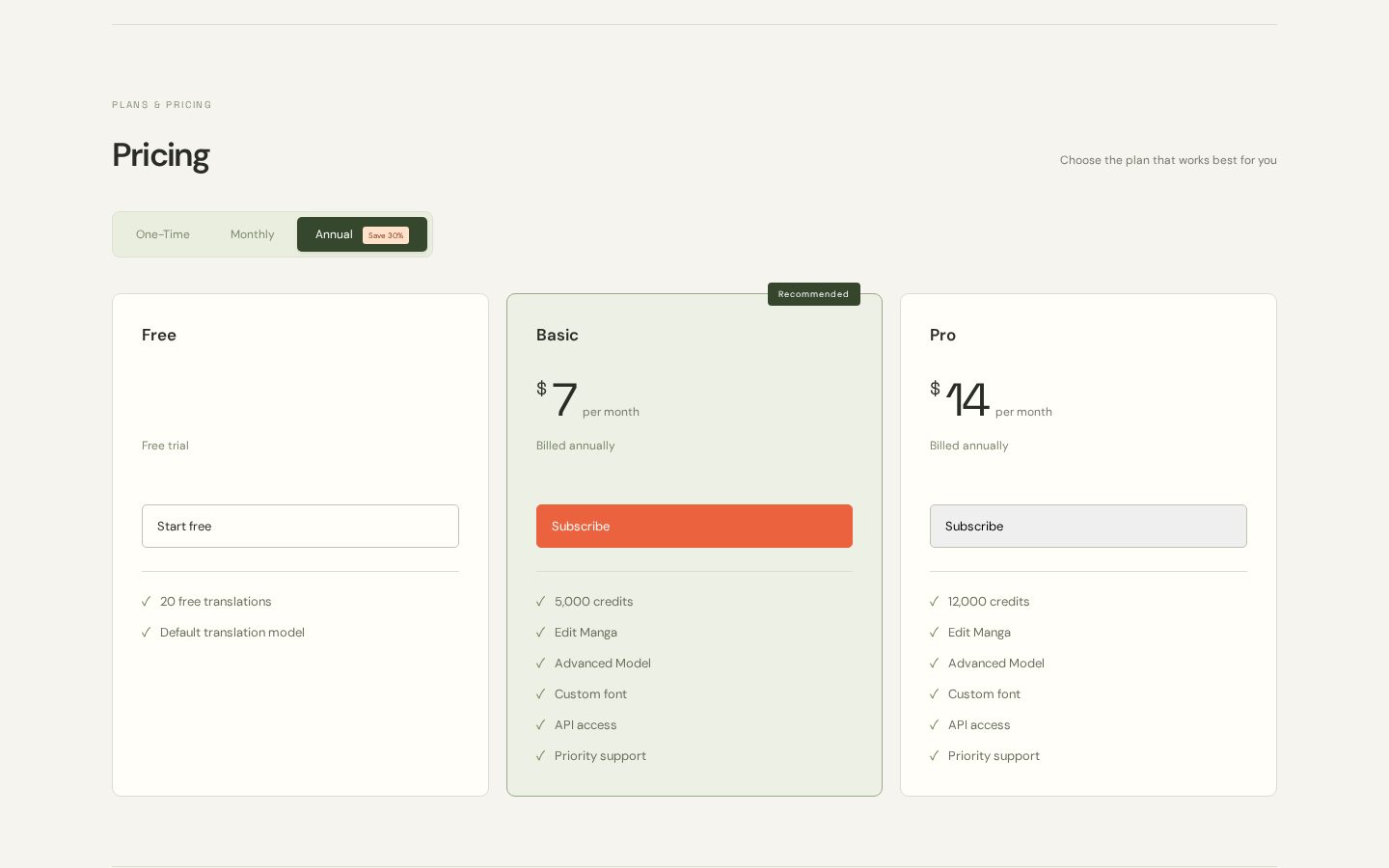Click 'Billed annually' under Pro price
1389x868 pixels.
pos(969,446)
